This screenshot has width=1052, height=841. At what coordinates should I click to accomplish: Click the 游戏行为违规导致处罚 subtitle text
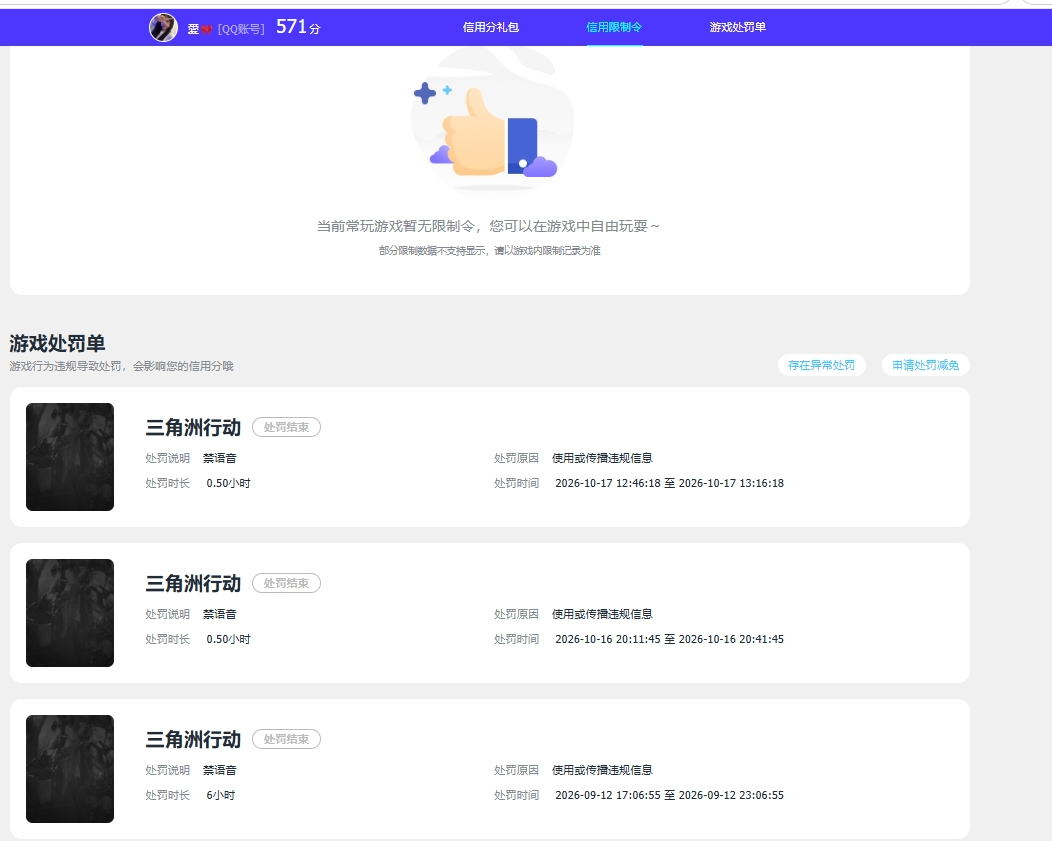click(121, 366)
